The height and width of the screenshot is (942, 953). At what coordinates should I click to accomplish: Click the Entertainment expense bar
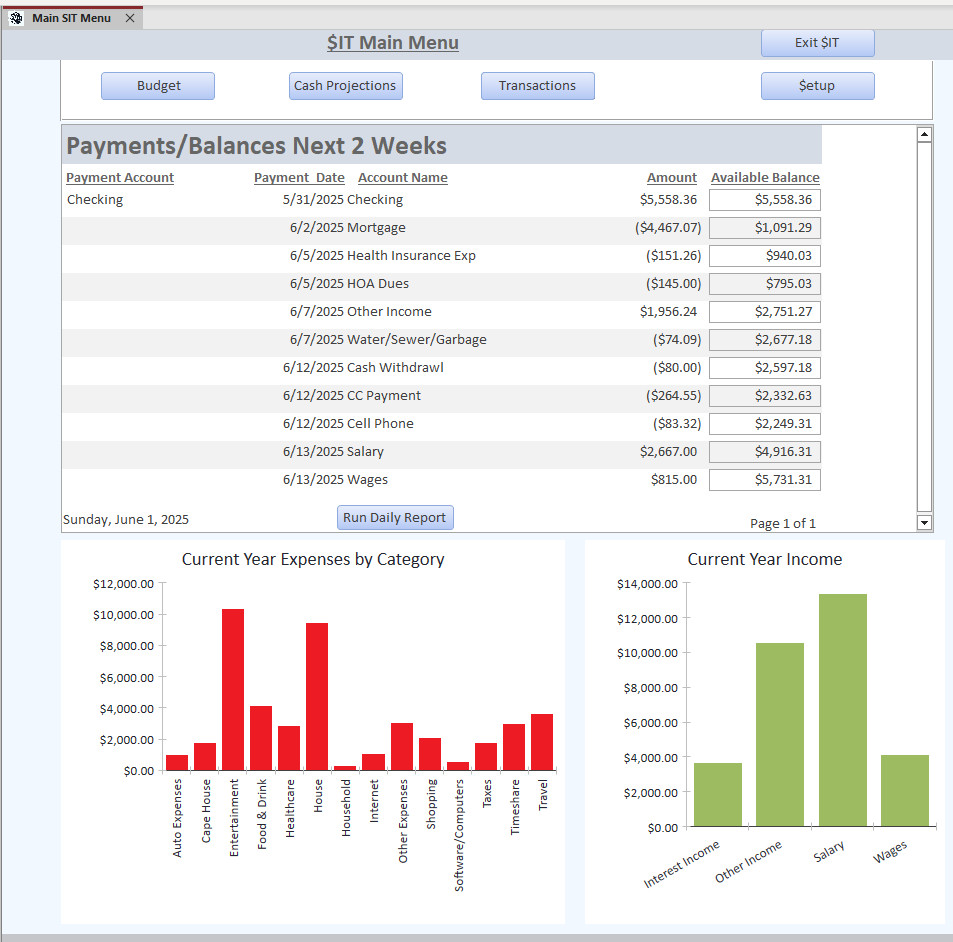[233, 690]
